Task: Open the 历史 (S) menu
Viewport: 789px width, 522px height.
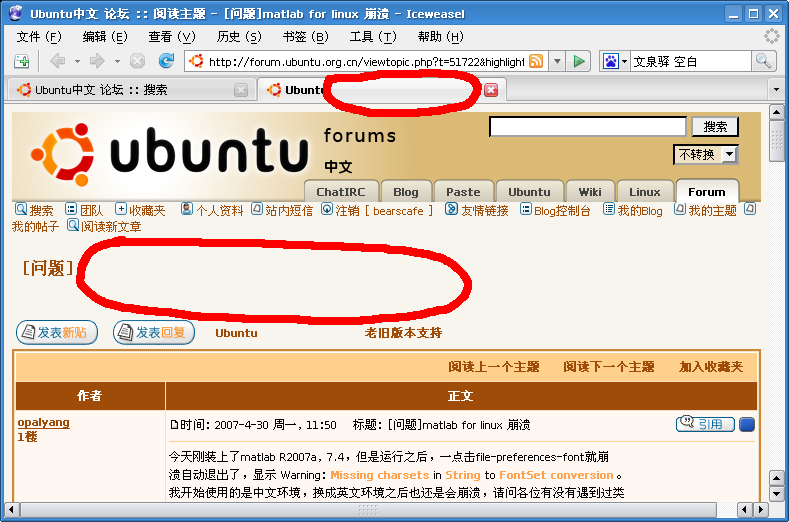Action: pos(239,37)
